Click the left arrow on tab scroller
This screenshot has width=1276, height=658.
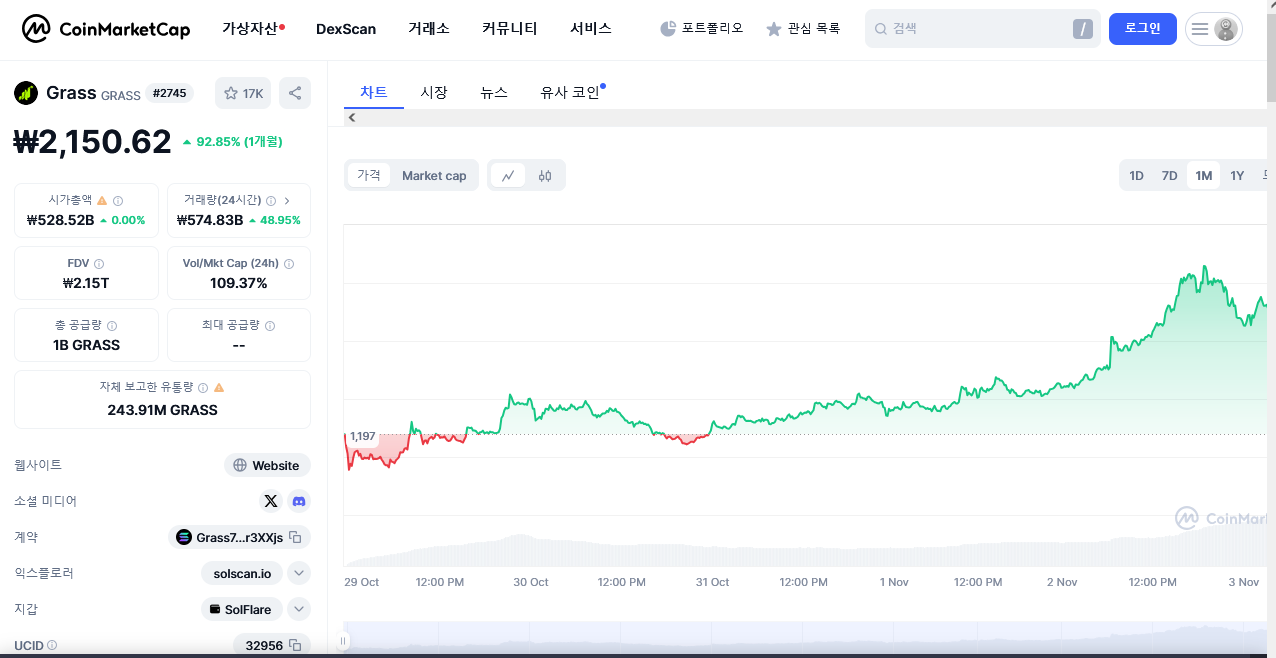click(x=352, y=118)
